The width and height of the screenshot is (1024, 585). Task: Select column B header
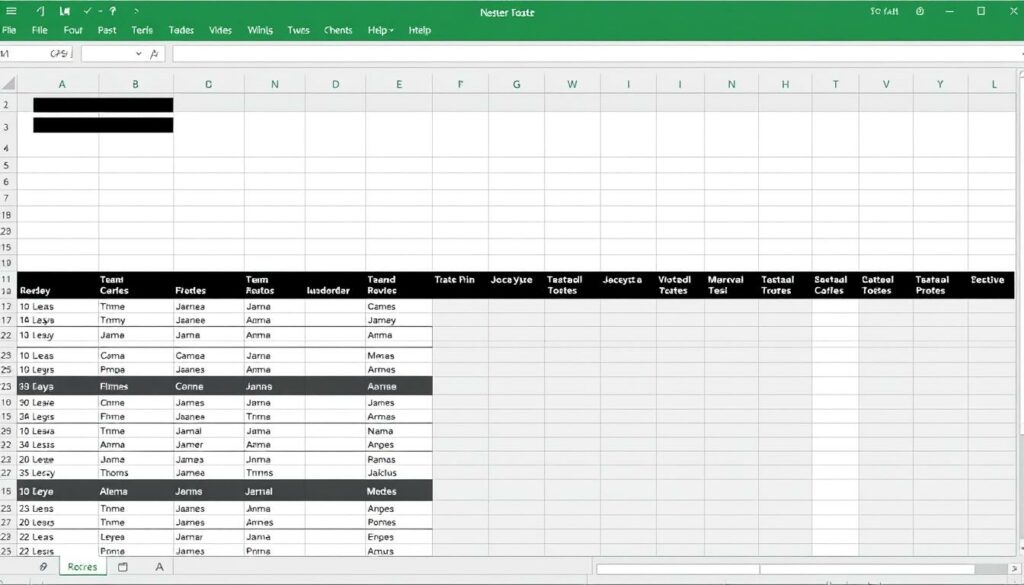pos(135,84)
